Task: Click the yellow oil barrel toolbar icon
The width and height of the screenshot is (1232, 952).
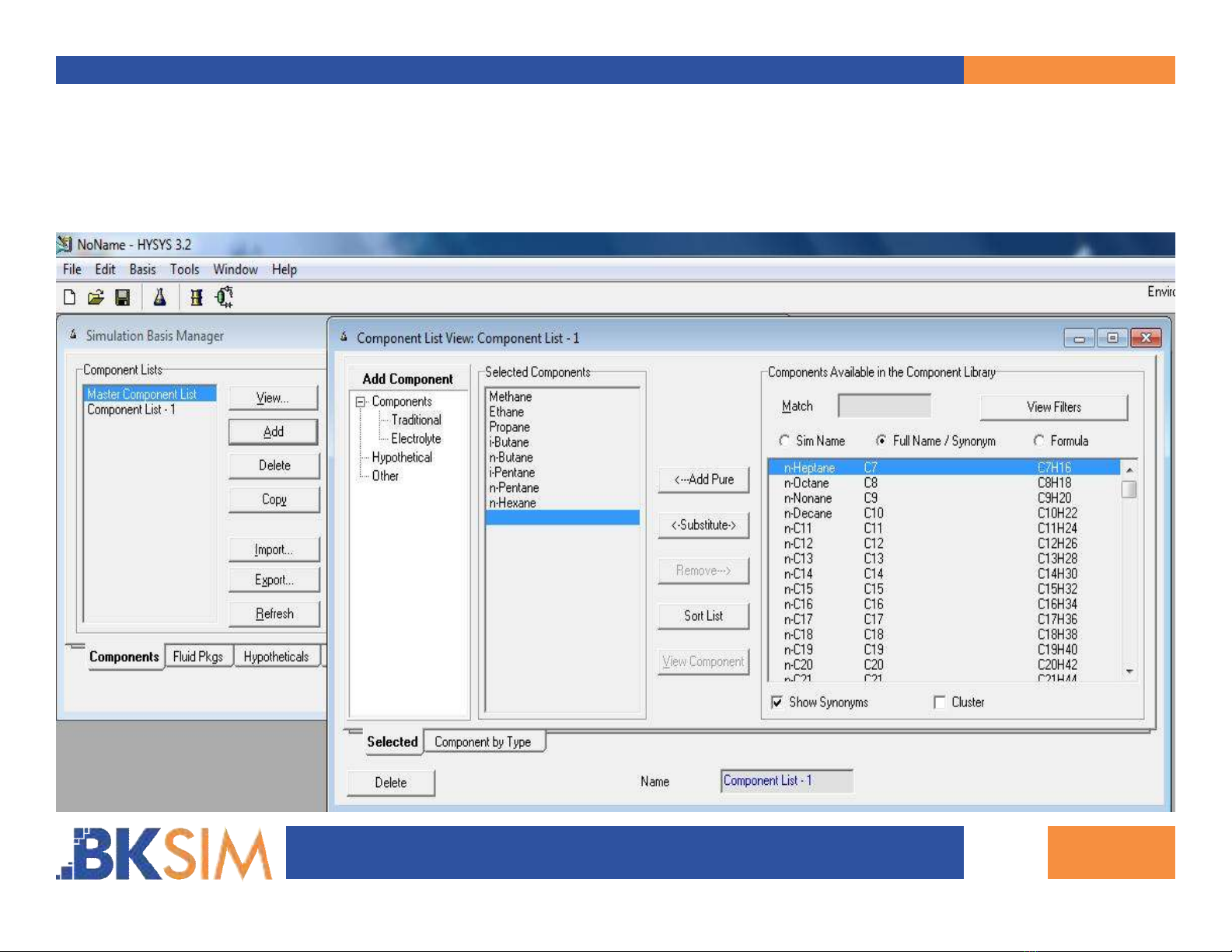Action: (197, 297)
